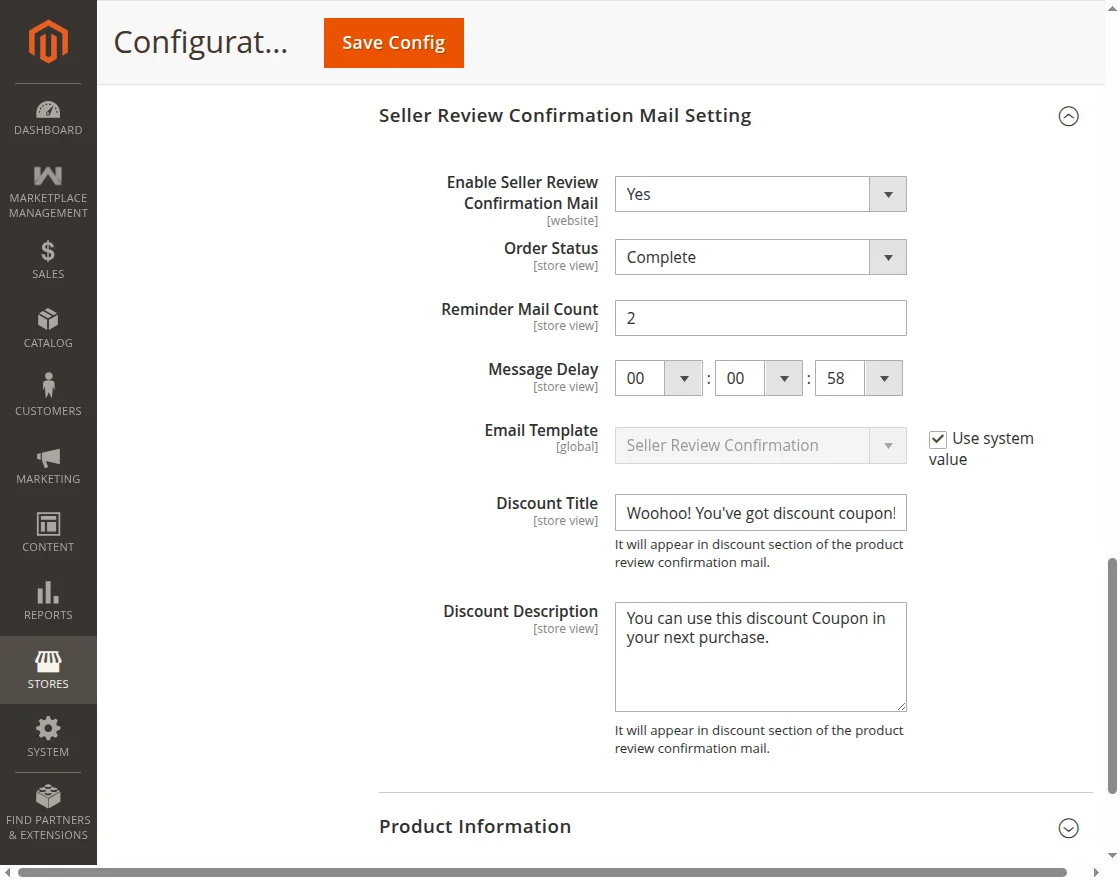The image size is (1120, 880).
Task: Open the Sales dollar icon
Action: (48, 251)
